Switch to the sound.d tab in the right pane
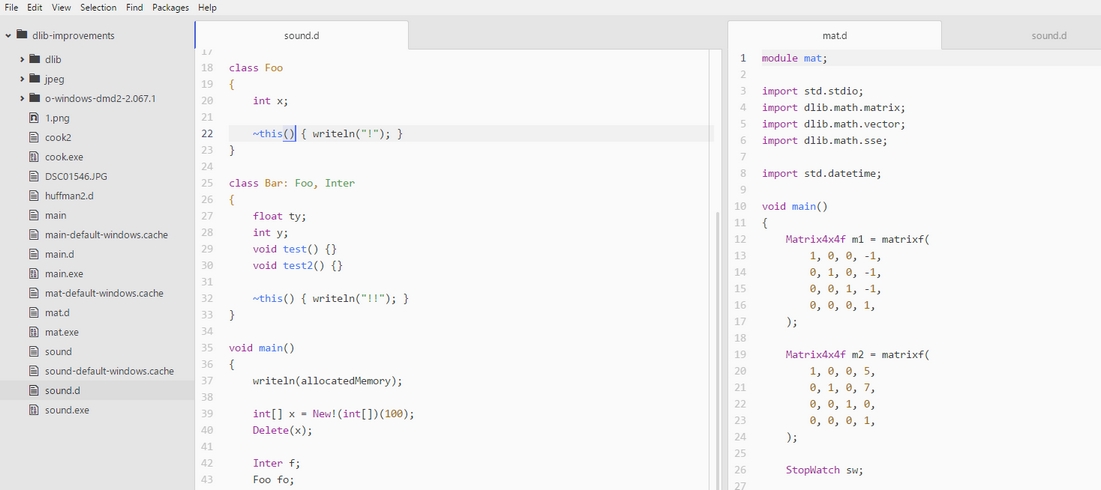Viewport: 1101px width, 490px height. (1049, 35)
